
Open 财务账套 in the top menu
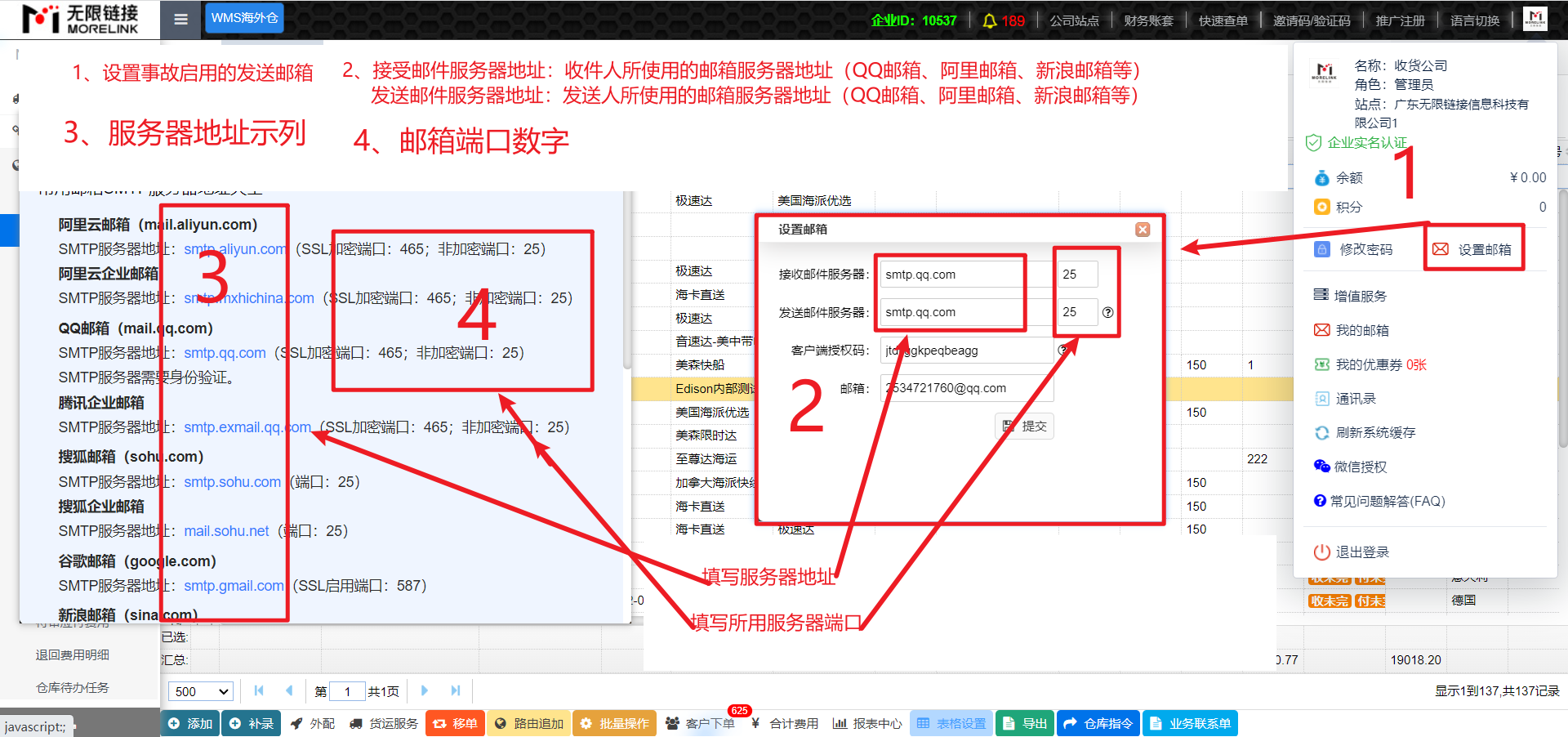[x=1148, y=20]
